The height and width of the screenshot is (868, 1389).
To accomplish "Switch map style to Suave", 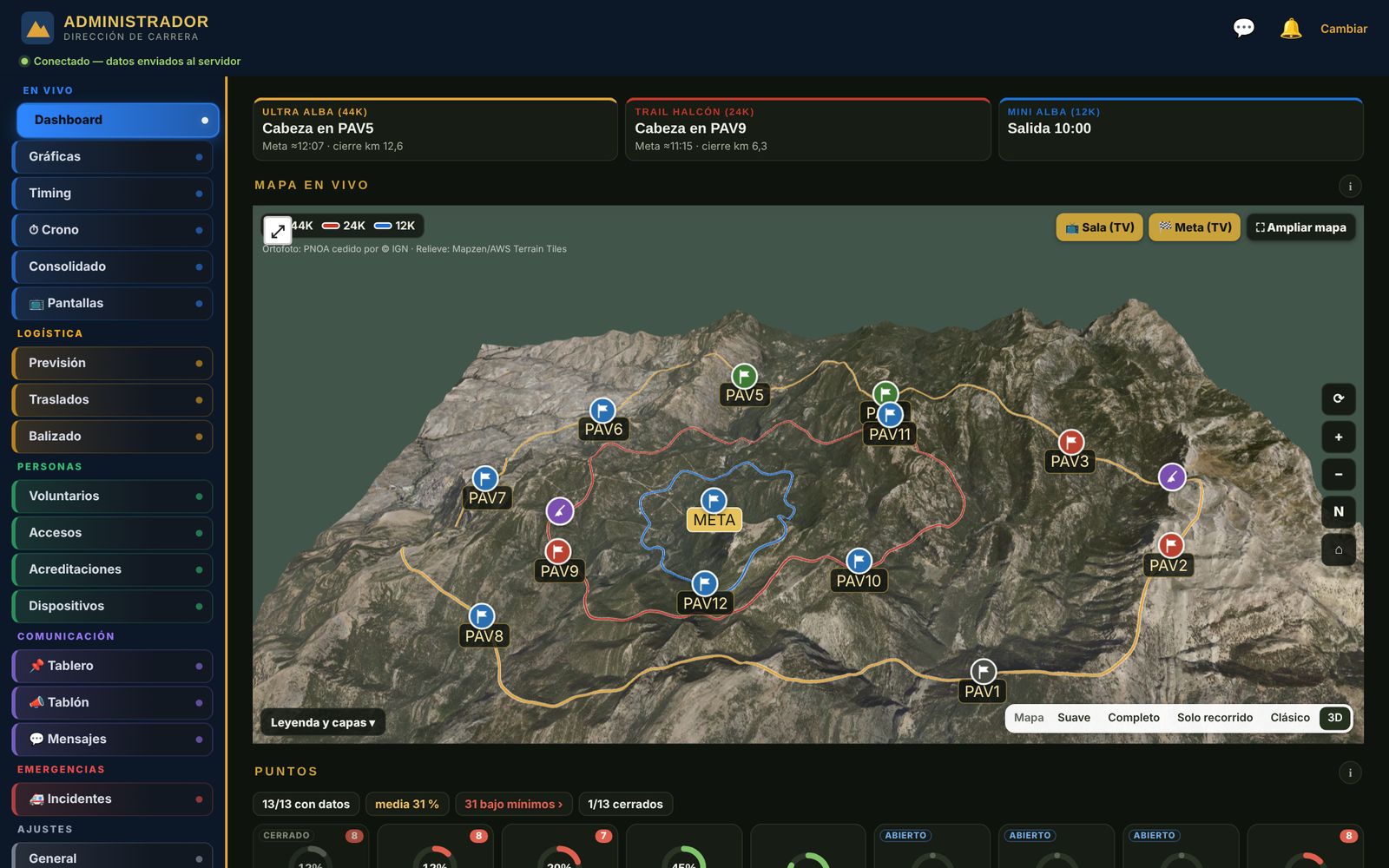I will (1074, 718).
